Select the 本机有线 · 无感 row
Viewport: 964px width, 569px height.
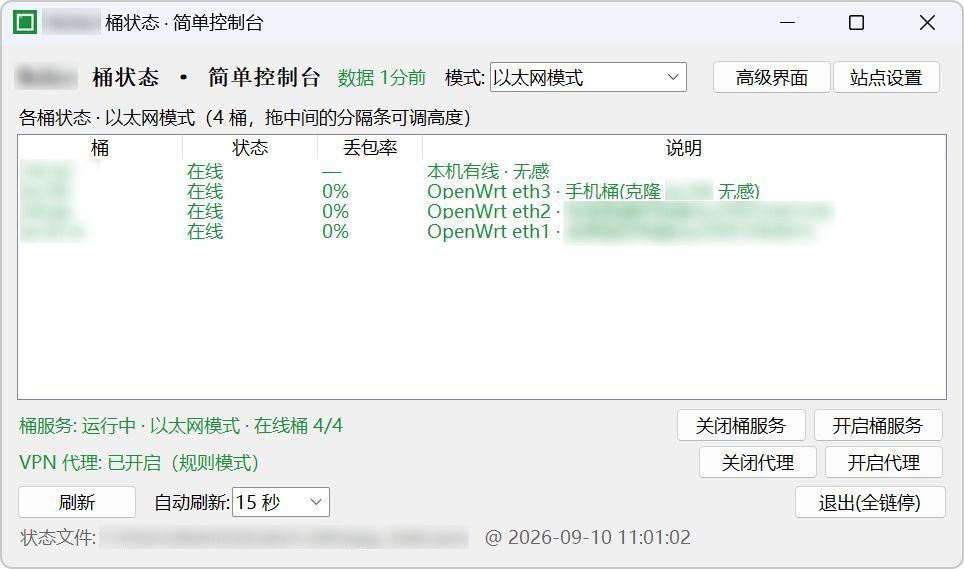click(x=481, y=171)
